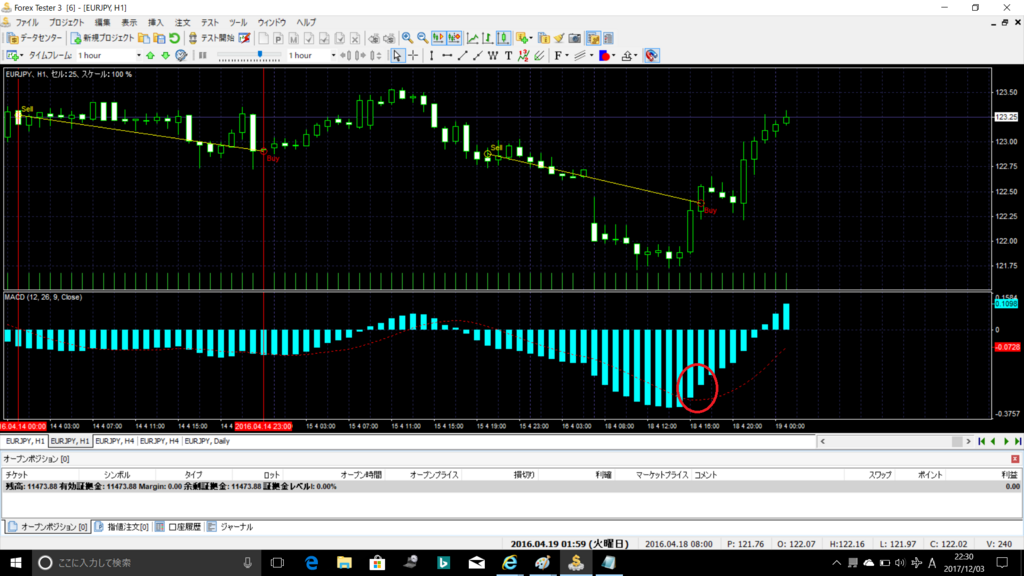The width and height of the screenshot is (1024, 576).
Task: Toggle the magnet mode icon
Action: pos(651,56)
